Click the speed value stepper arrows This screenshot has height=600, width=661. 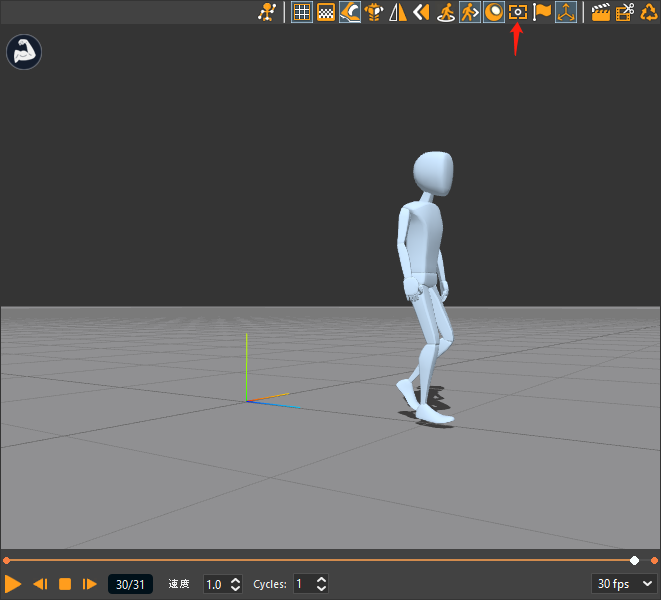click(x=236, y=584)
